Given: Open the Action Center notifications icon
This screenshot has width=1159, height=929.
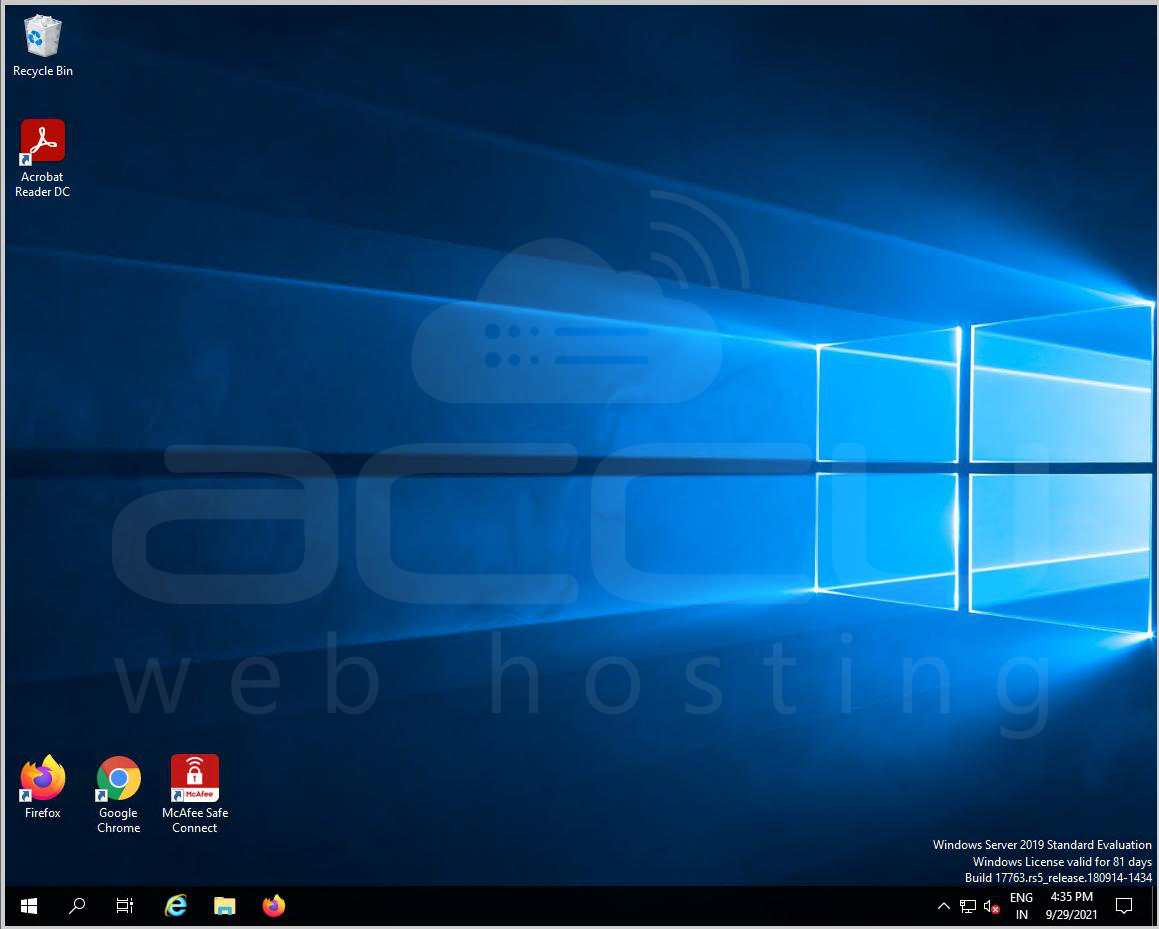Looking at the screenshot, I should [x=1124, y=906].
